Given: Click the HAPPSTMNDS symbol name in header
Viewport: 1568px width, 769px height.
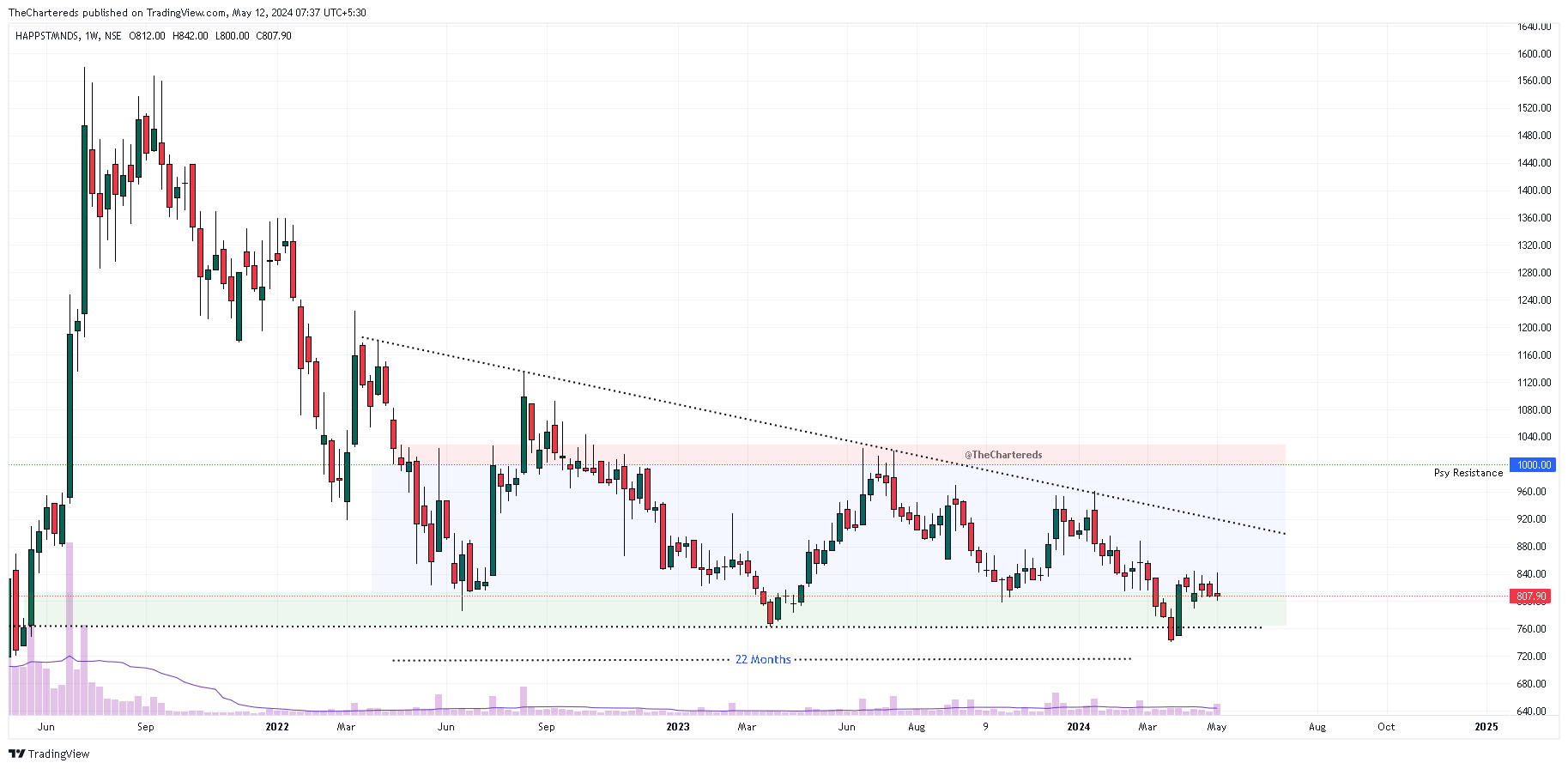Looking at the screenshot, I should tap(47, 36).
